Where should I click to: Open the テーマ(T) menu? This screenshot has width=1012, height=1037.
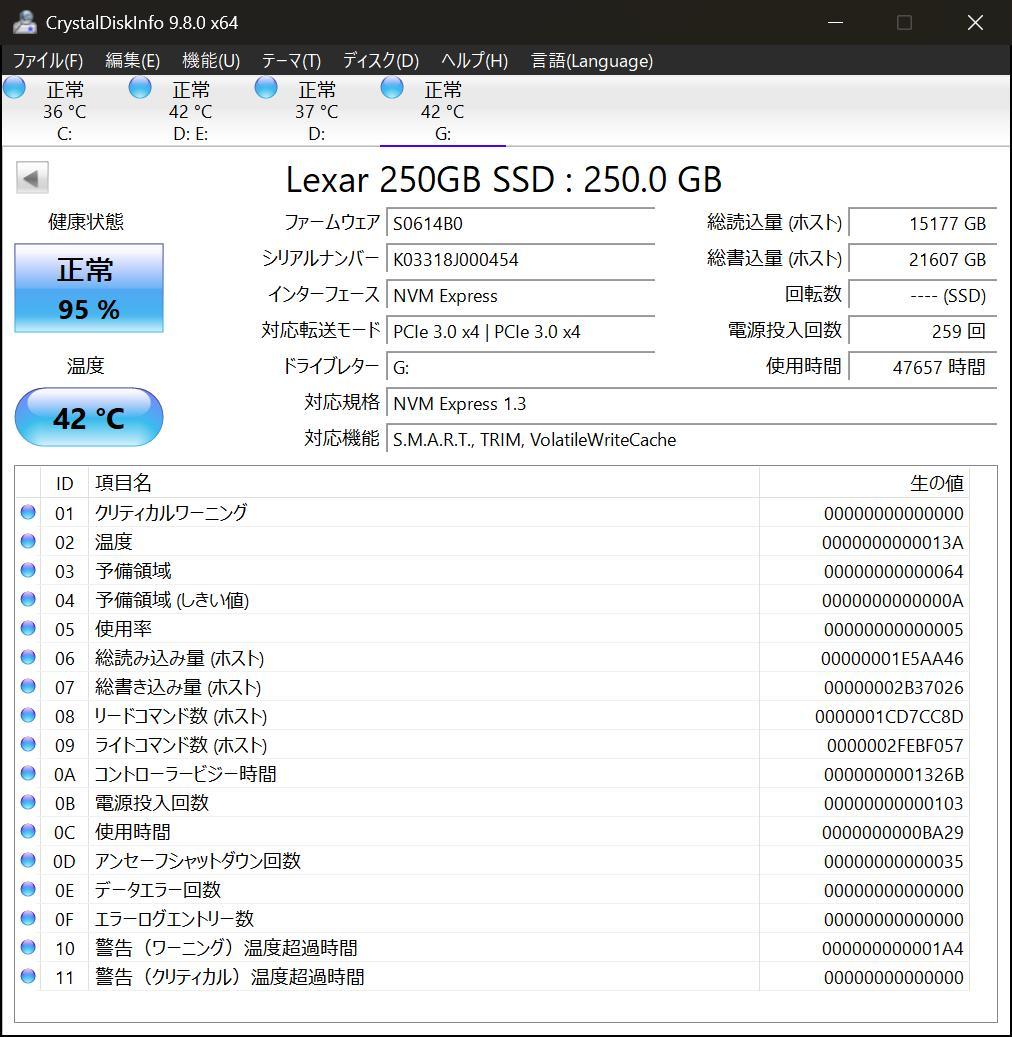tap(291, 61)
